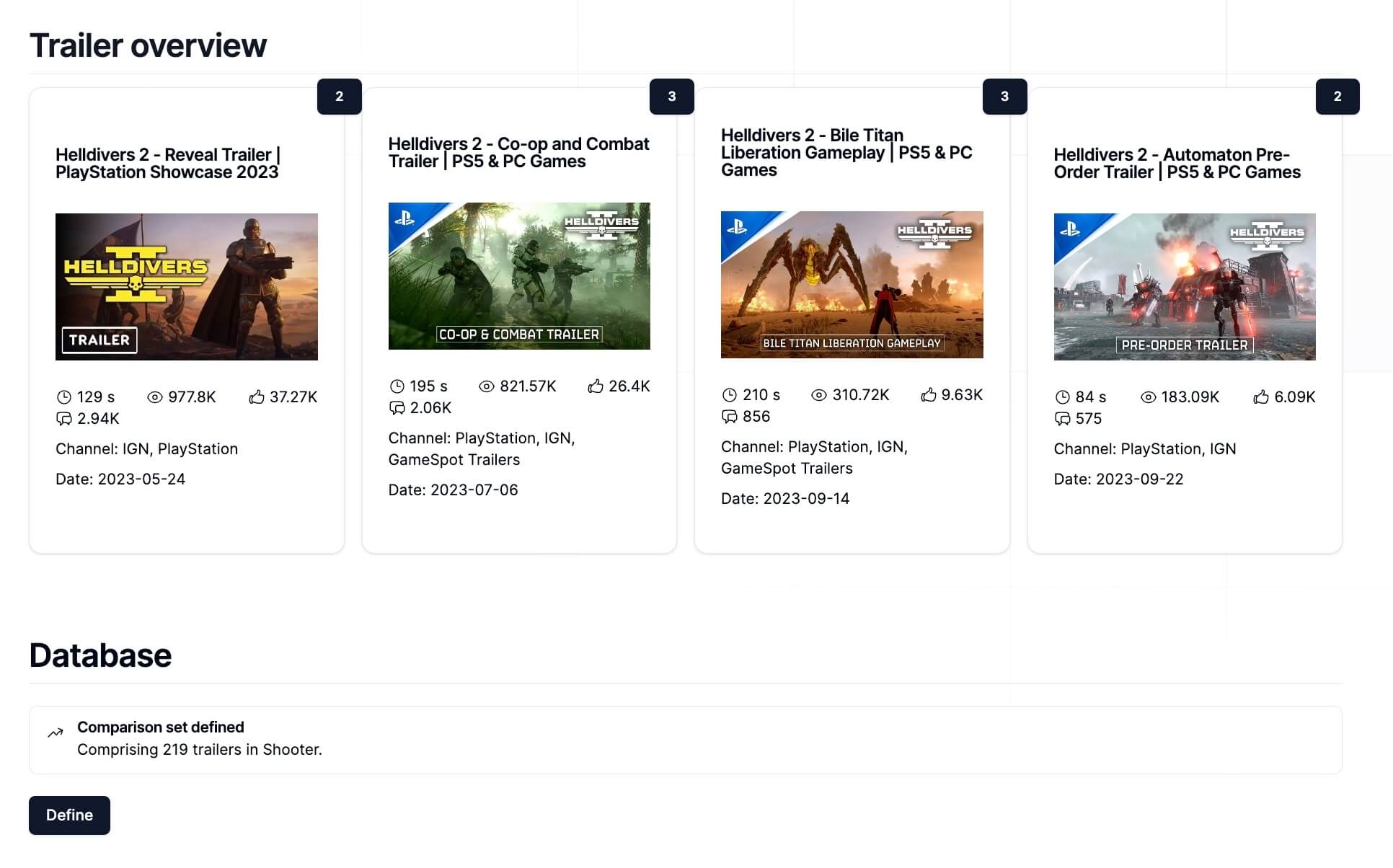Click the clock icon beside 195 s

(x=397, y=386)
